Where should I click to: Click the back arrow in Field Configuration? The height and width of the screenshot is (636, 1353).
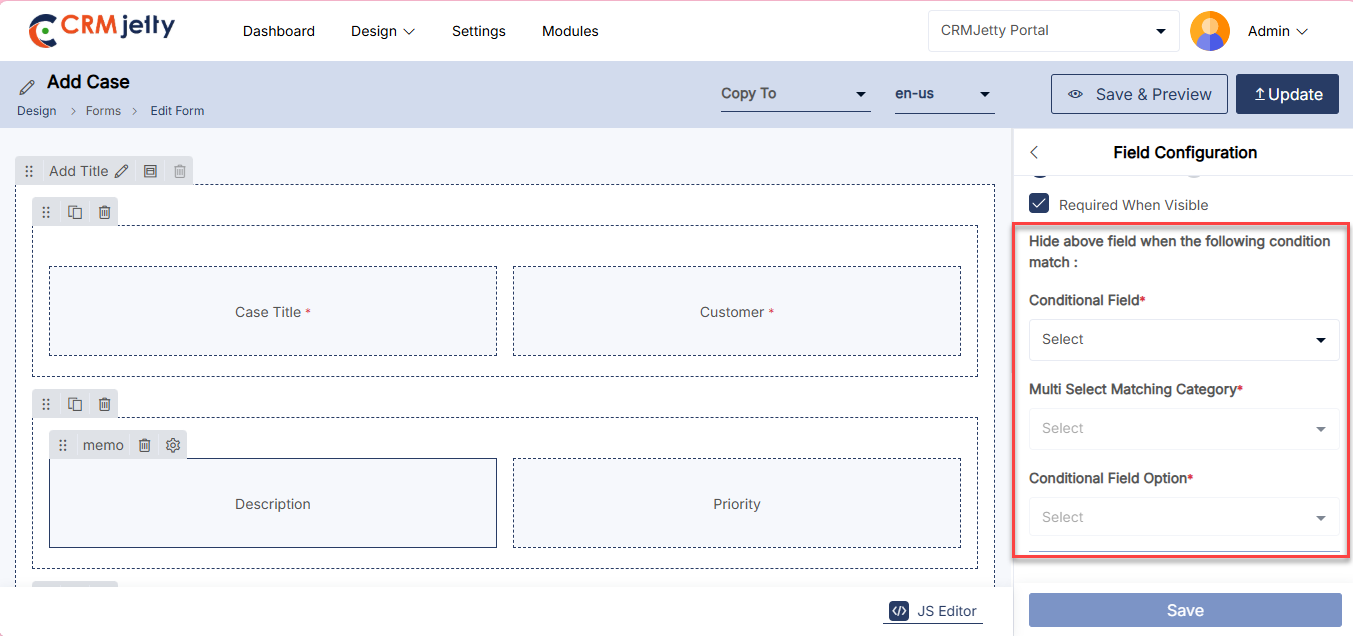pos(1034,152)
